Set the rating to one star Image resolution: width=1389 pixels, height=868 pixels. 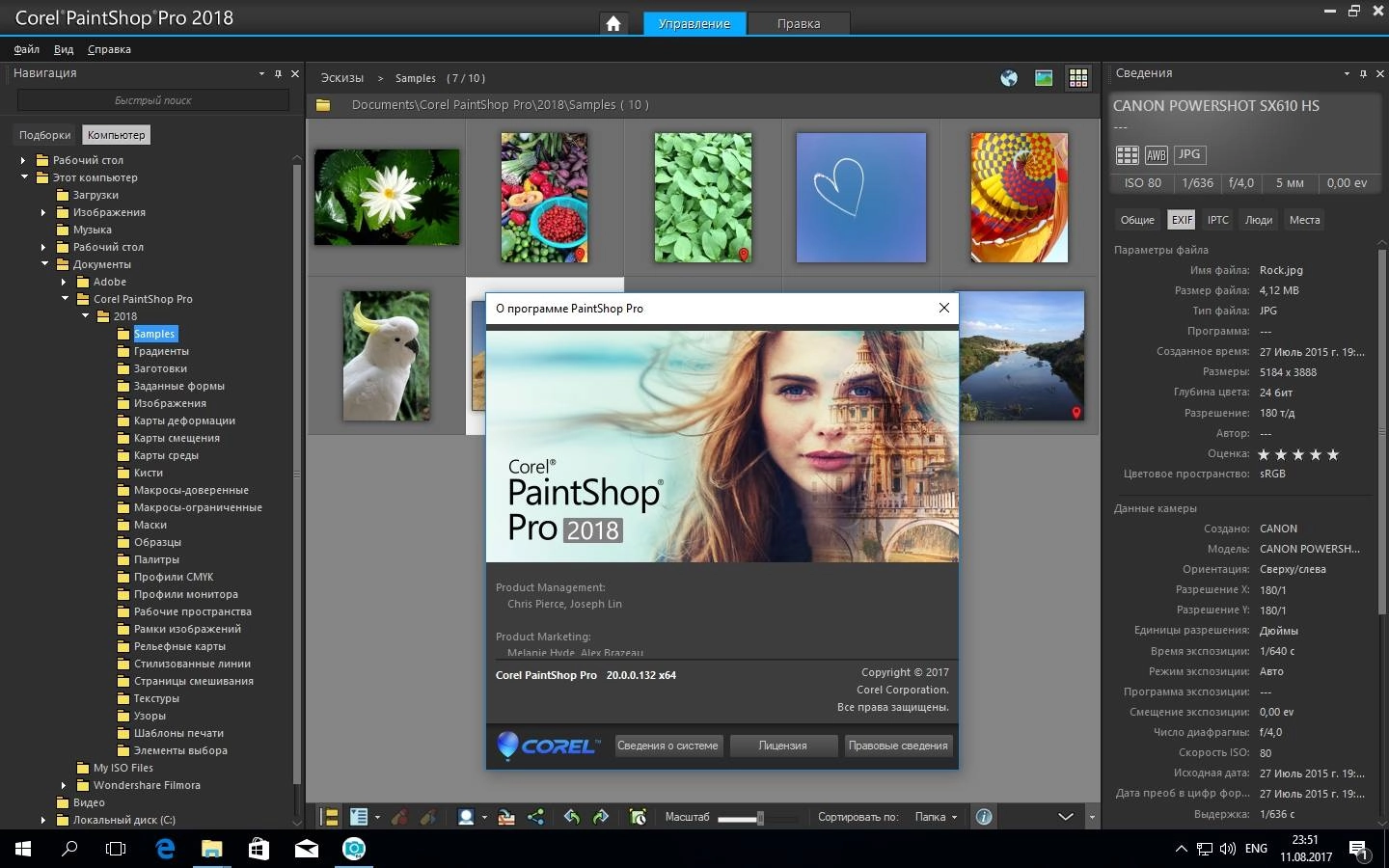point(1264,454)
